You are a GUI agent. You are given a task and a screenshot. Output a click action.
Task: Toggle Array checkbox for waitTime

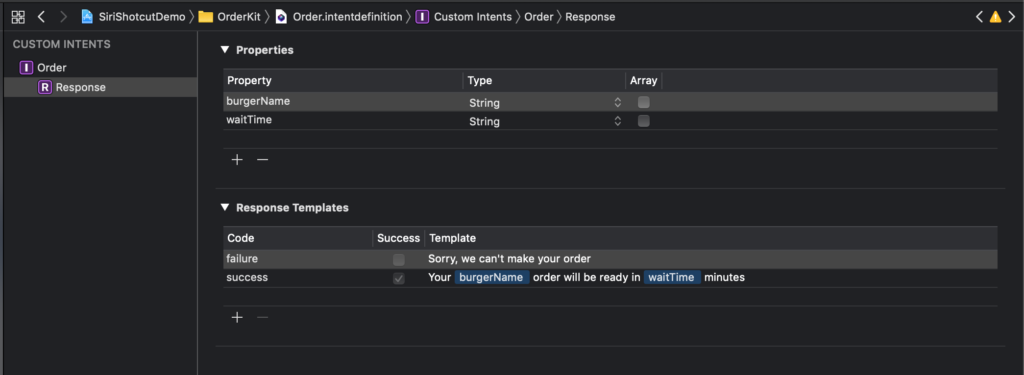click(x=644, y=121)
